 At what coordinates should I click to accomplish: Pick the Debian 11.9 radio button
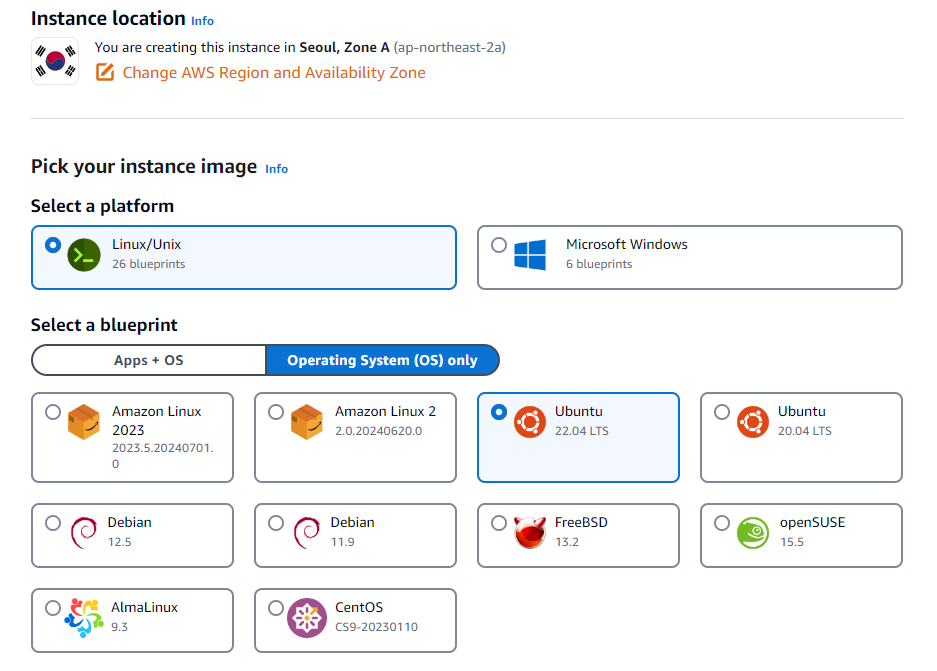pos(275,523)
